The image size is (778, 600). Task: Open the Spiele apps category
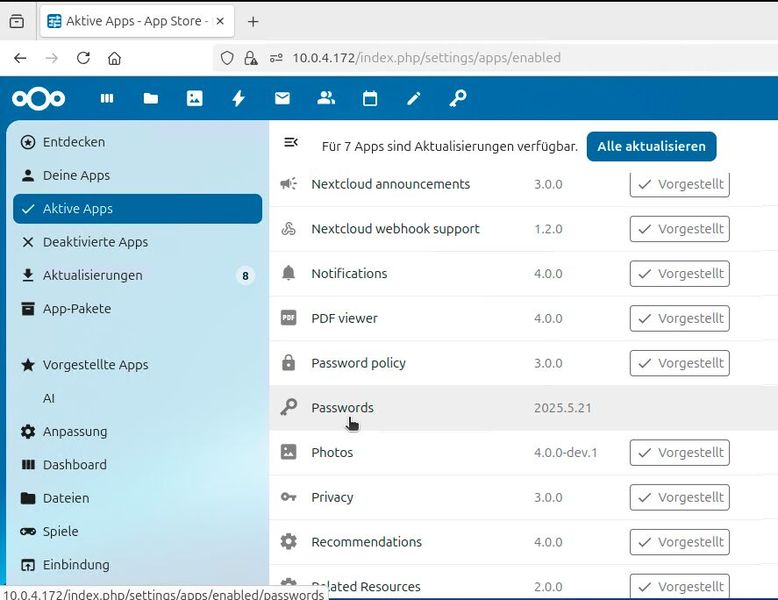click(x=137, y=531)
